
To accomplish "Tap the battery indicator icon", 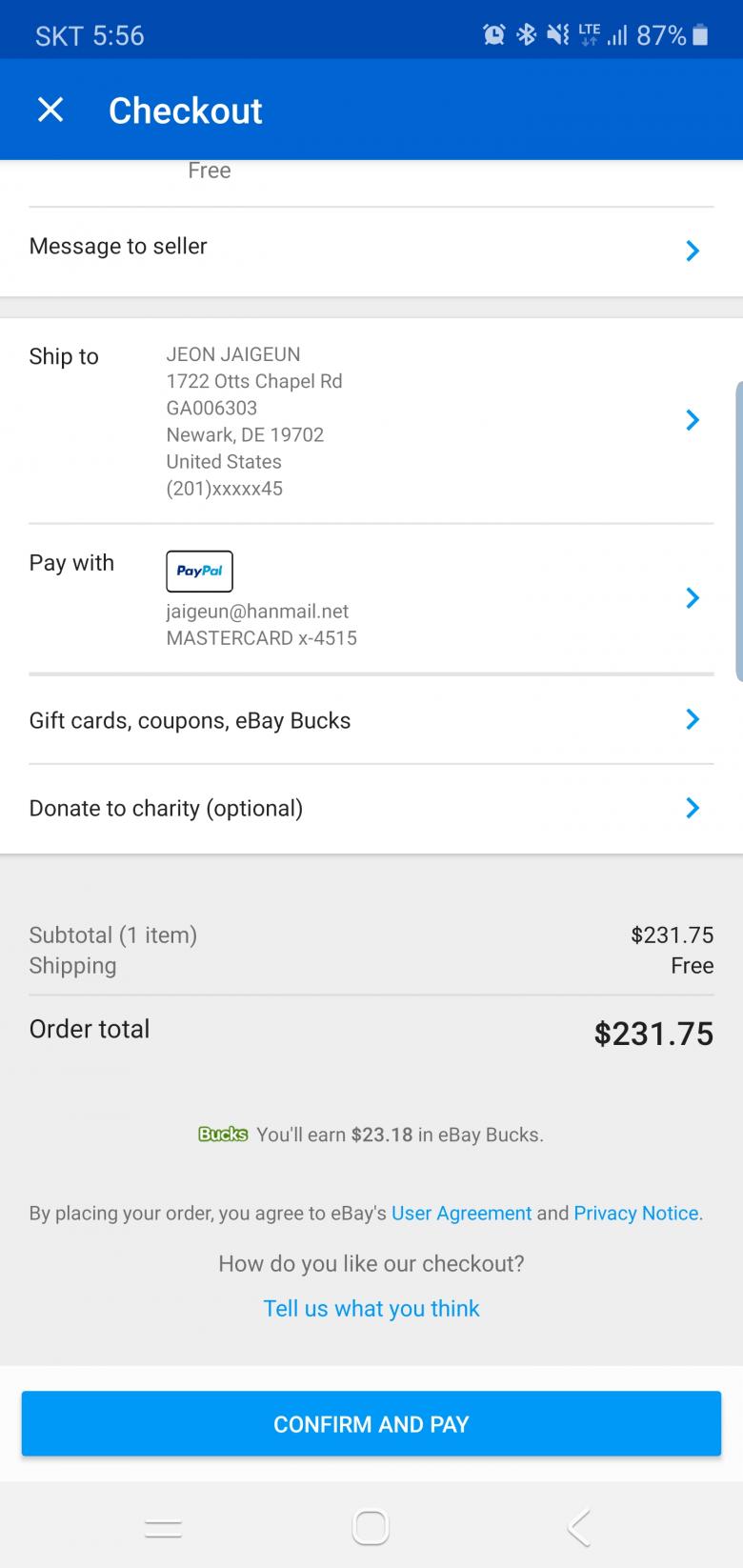I will coord(700,36).
